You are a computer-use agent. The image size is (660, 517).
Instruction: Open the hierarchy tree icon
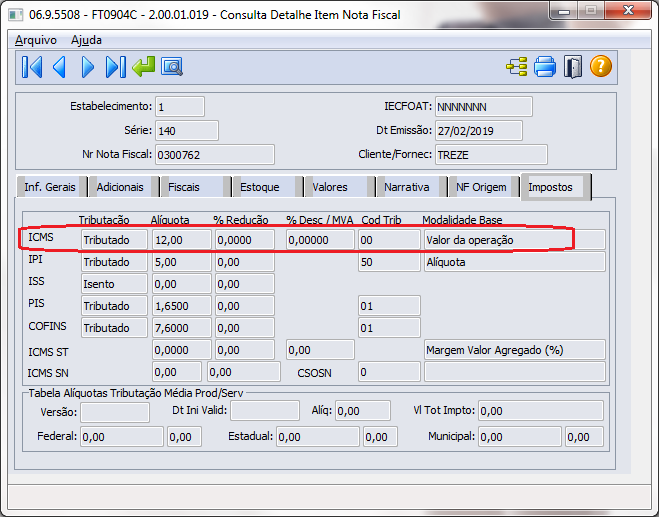coord(516,67)
